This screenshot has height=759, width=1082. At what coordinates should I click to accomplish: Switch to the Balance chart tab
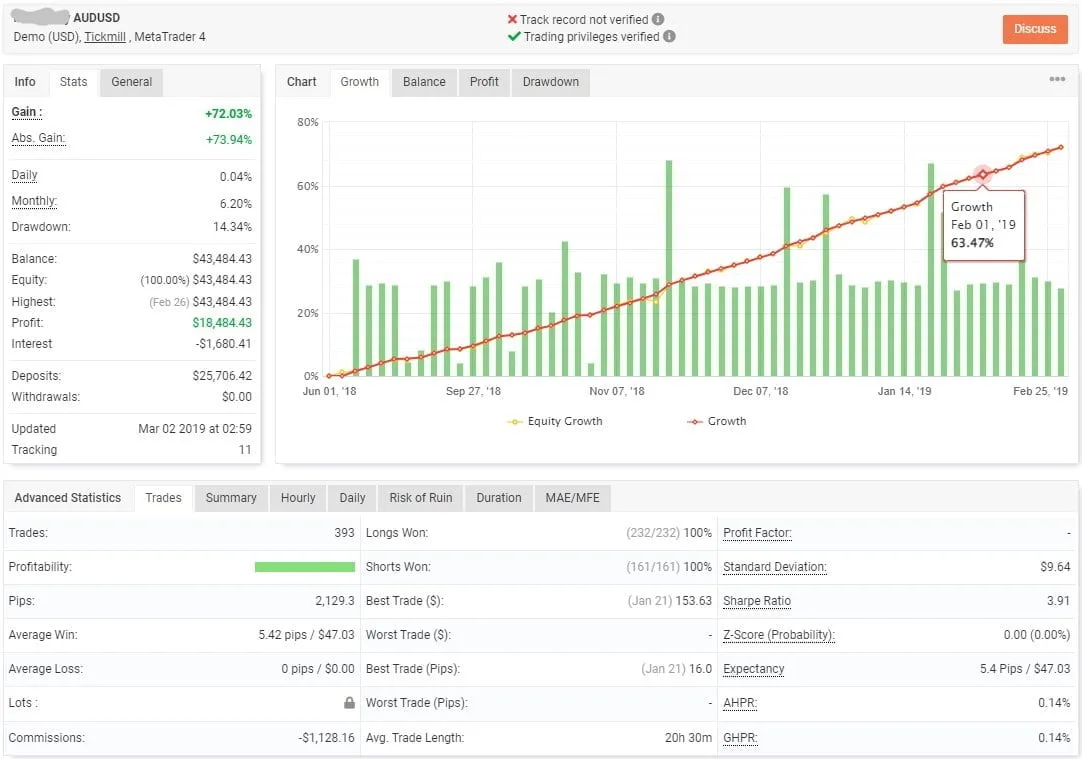pos(423,82)
